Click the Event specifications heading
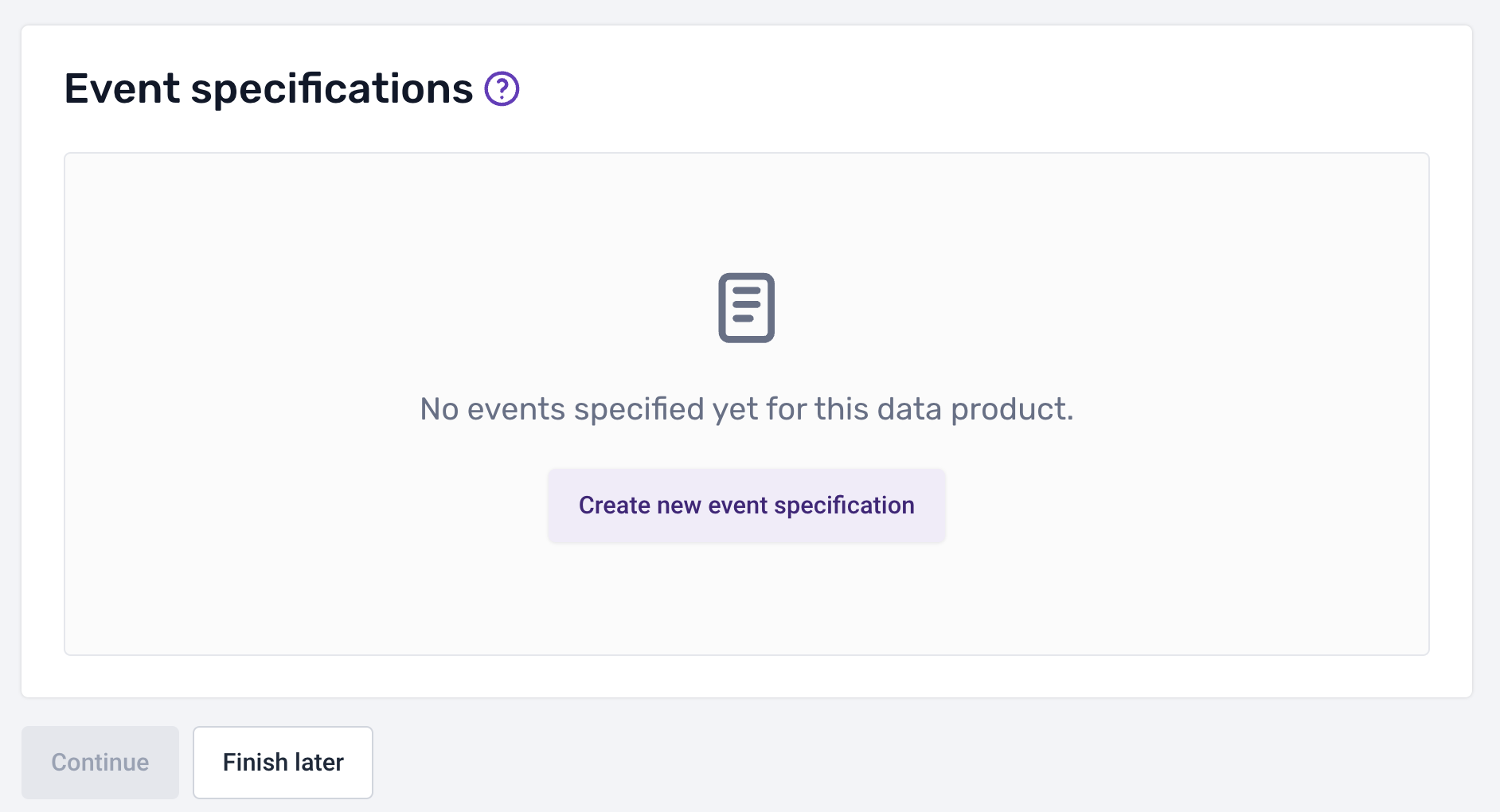1500x812 pixels. pos(268,88)
